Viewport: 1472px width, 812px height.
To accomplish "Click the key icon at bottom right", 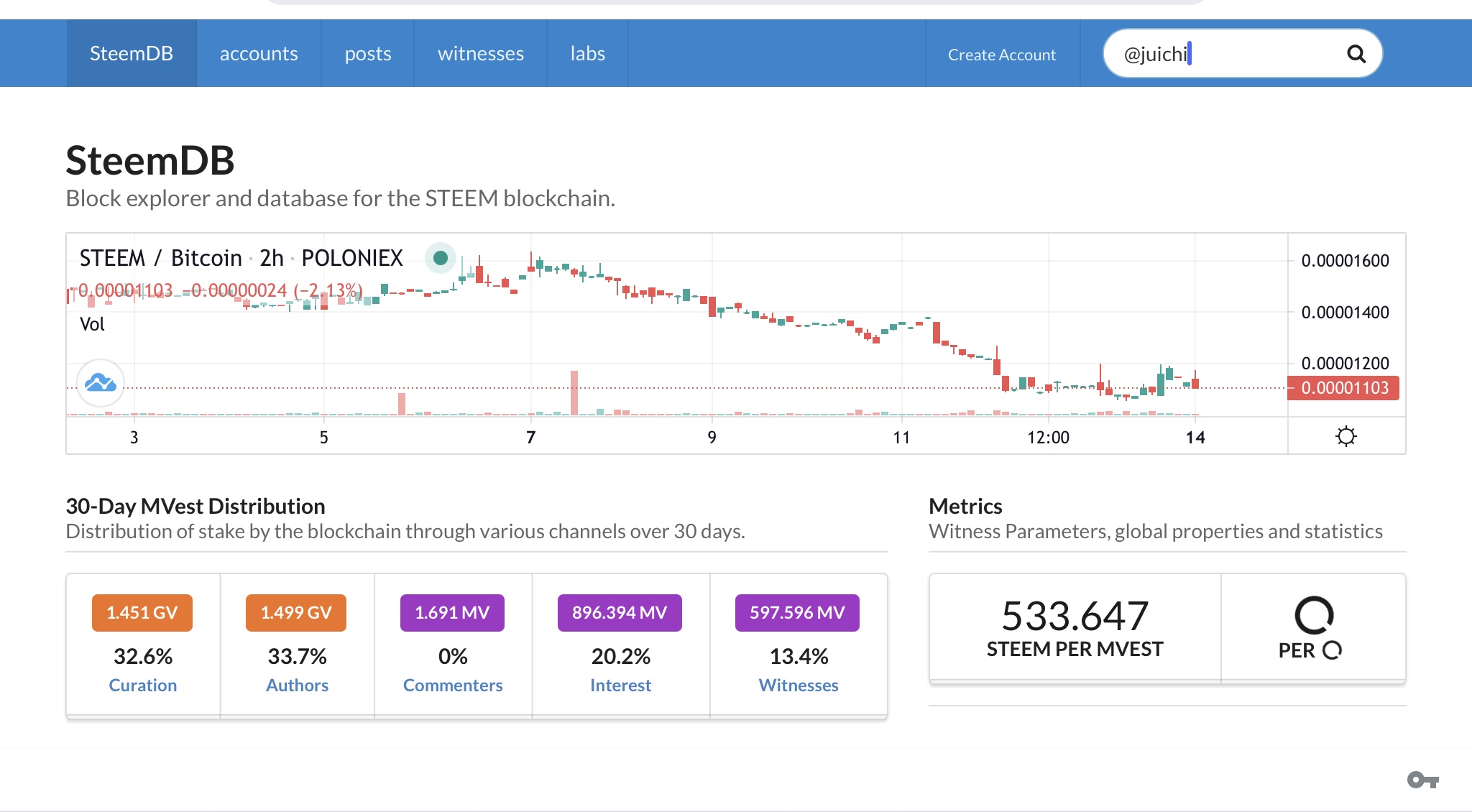I will [x=1422, y=780].
